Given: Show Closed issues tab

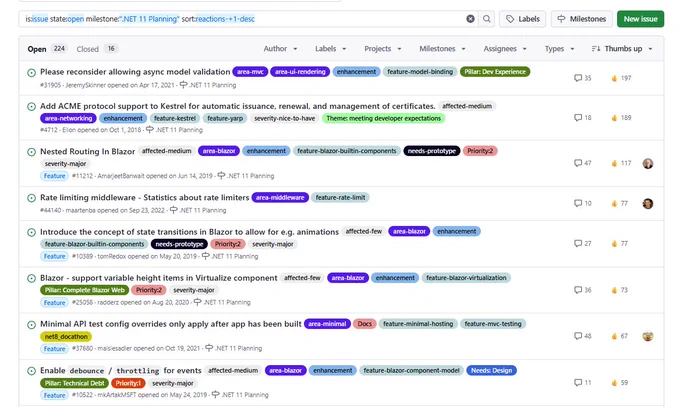Looking at the screenshot, I should (x=97, y=49).
